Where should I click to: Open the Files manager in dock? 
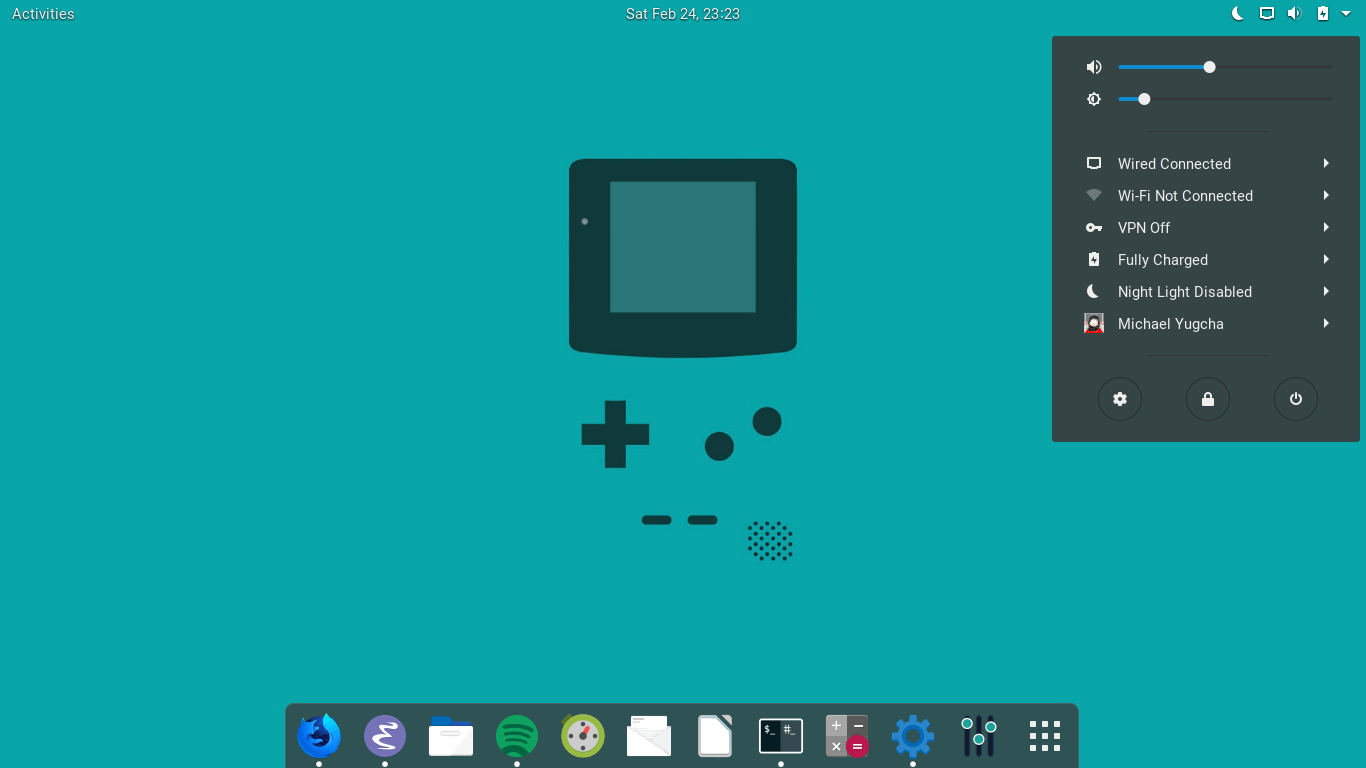point(451,736)
